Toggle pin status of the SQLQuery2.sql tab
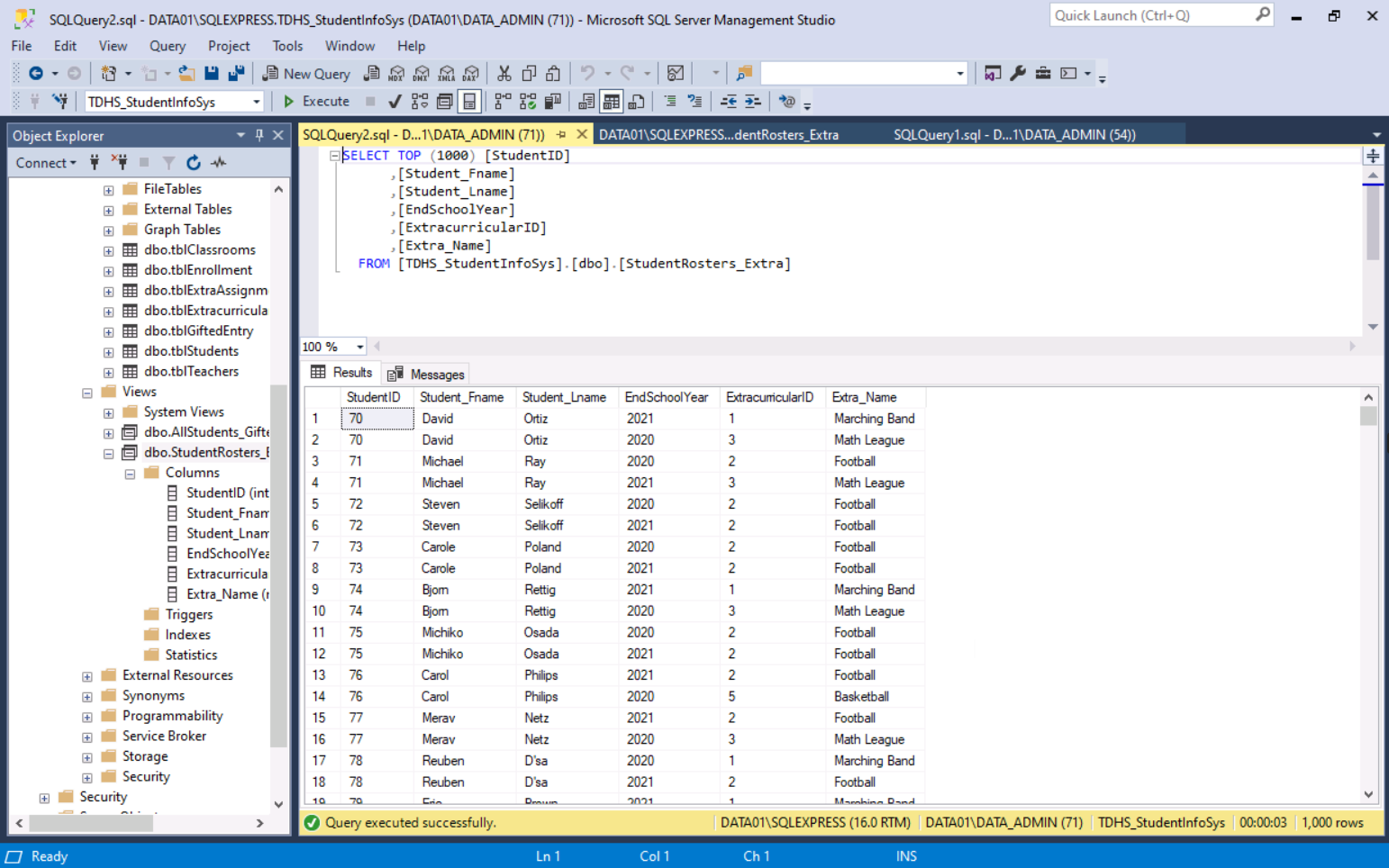1389x868 pixels. pos(561,134)
